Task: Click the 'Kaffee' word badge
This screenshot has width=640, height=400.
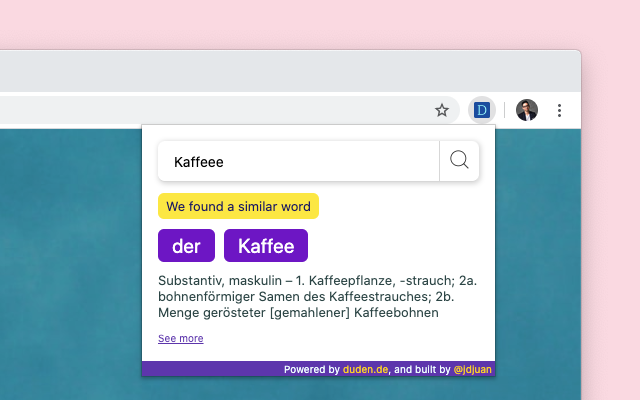Action: point(266,245)
